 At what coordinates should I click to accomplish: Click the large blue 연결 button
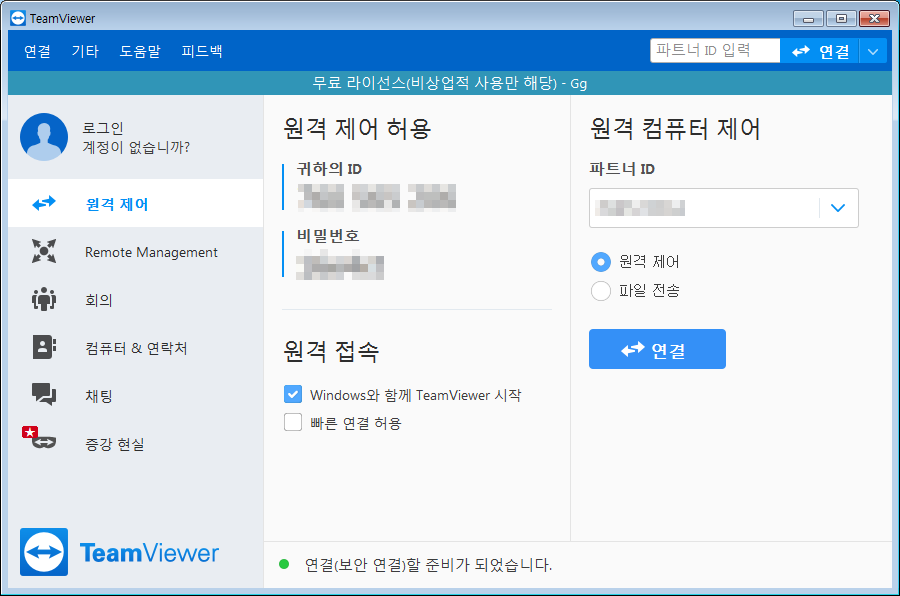pyautogui.click(x=657, y=349)
